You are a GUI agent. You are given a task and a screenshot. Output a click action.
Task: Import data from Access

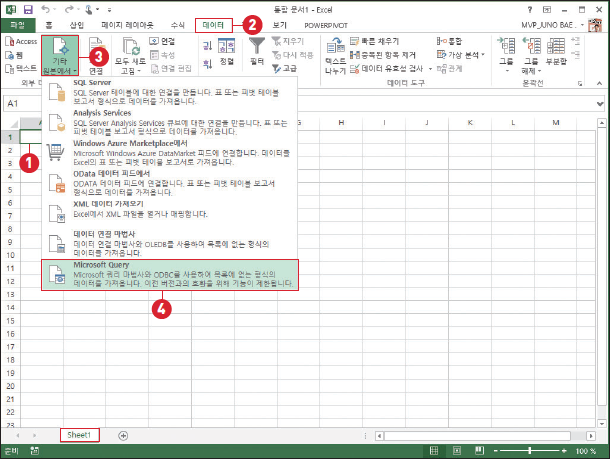(x=21, y=41)
